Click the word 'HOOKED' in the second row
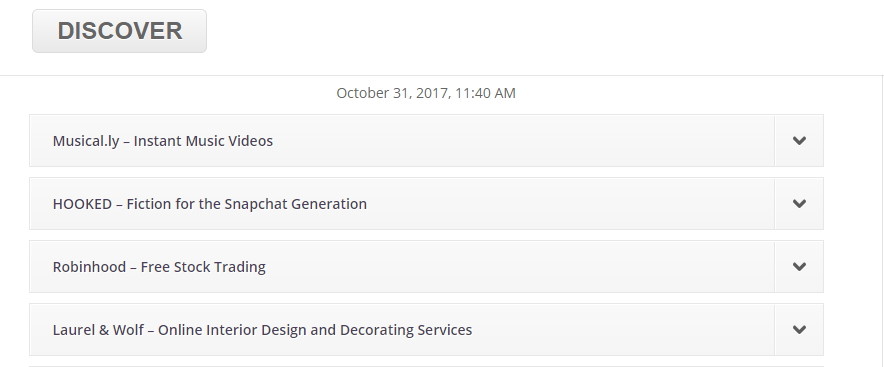The width and height of the screenshot is (884, 367). point(82,204)
